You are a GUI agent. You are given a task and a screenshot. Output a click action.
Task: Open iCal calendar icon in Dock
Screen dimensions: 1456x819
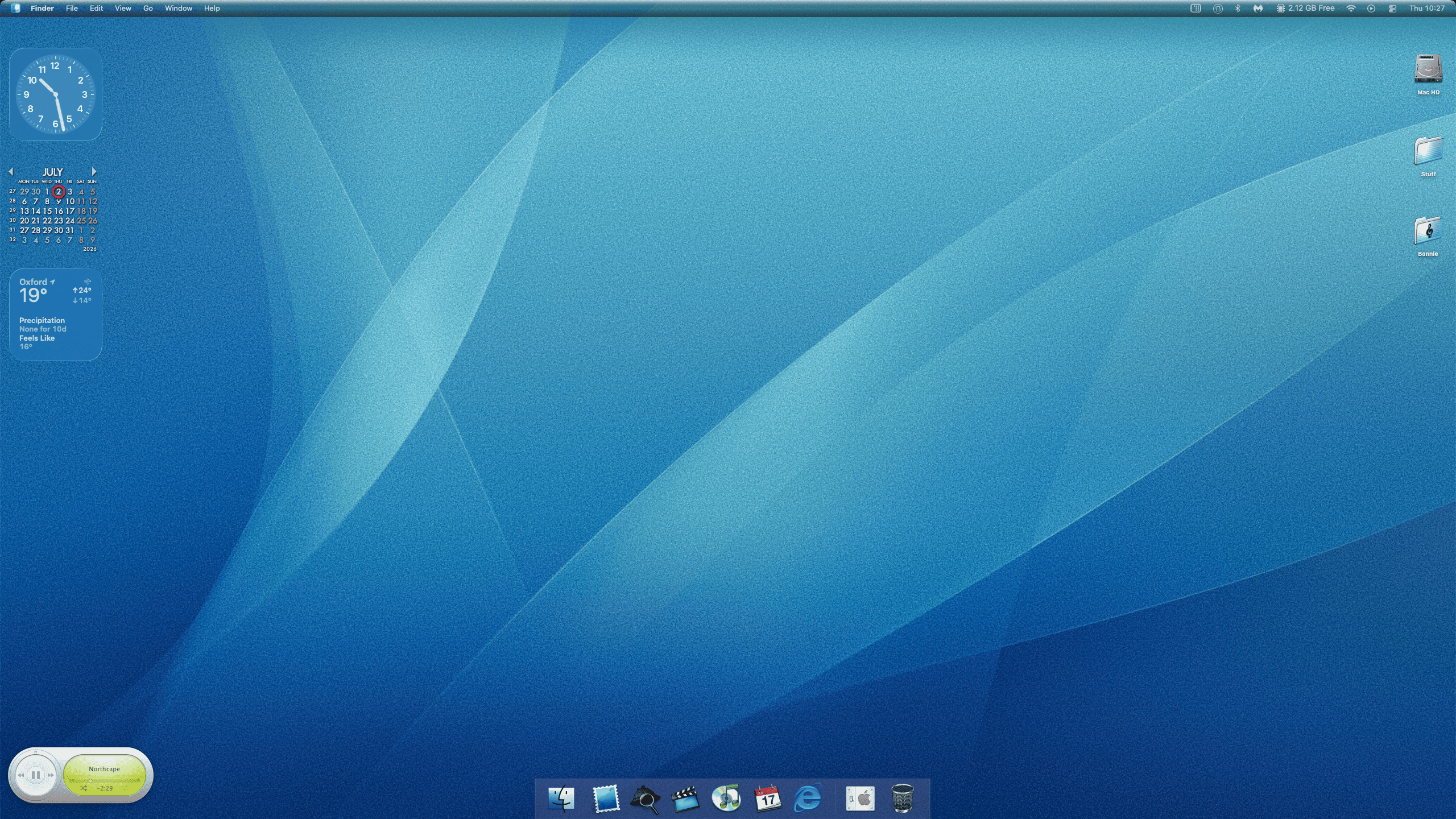click(767, 799)
